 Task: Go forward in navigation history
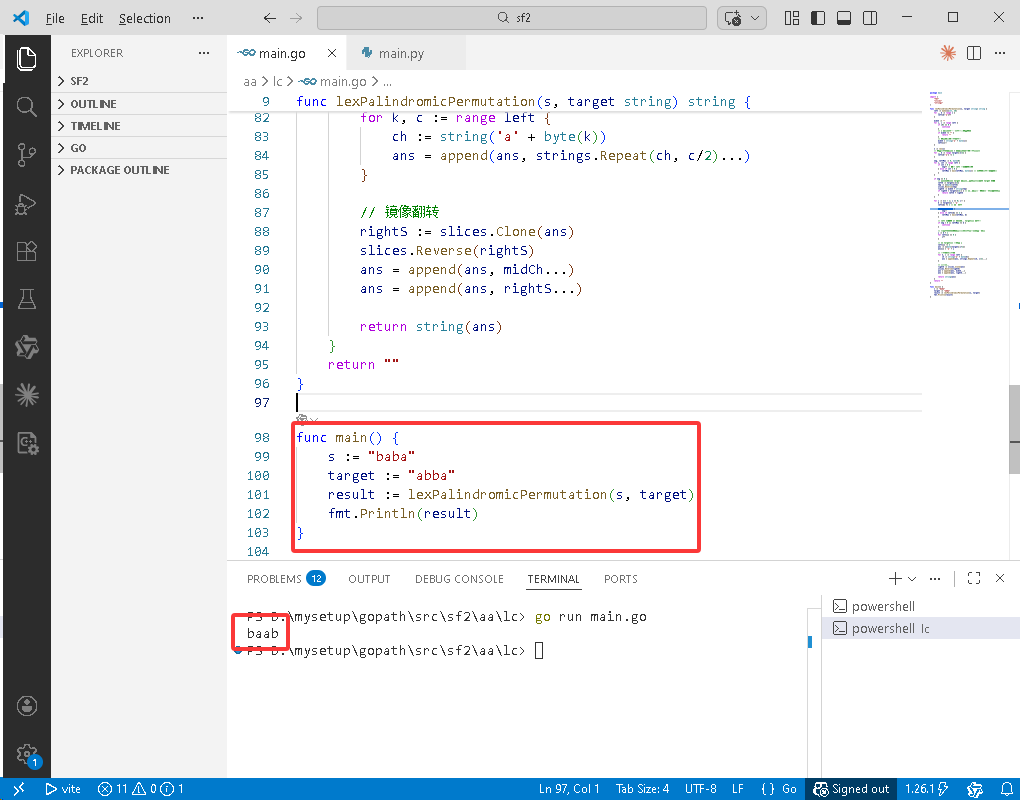pos(296,18)
